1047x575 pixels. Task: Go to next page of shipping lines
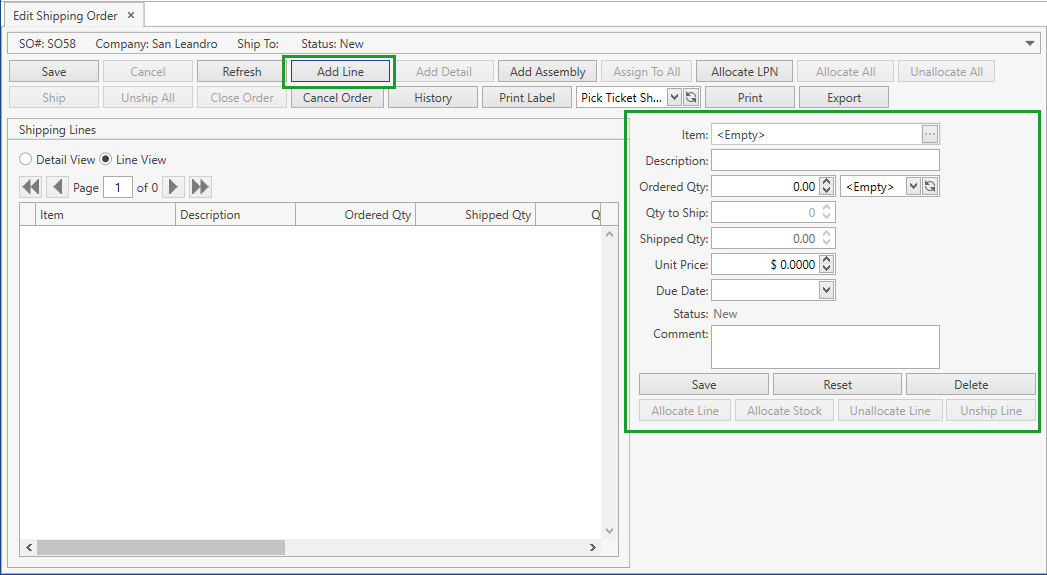click(174, 187)
